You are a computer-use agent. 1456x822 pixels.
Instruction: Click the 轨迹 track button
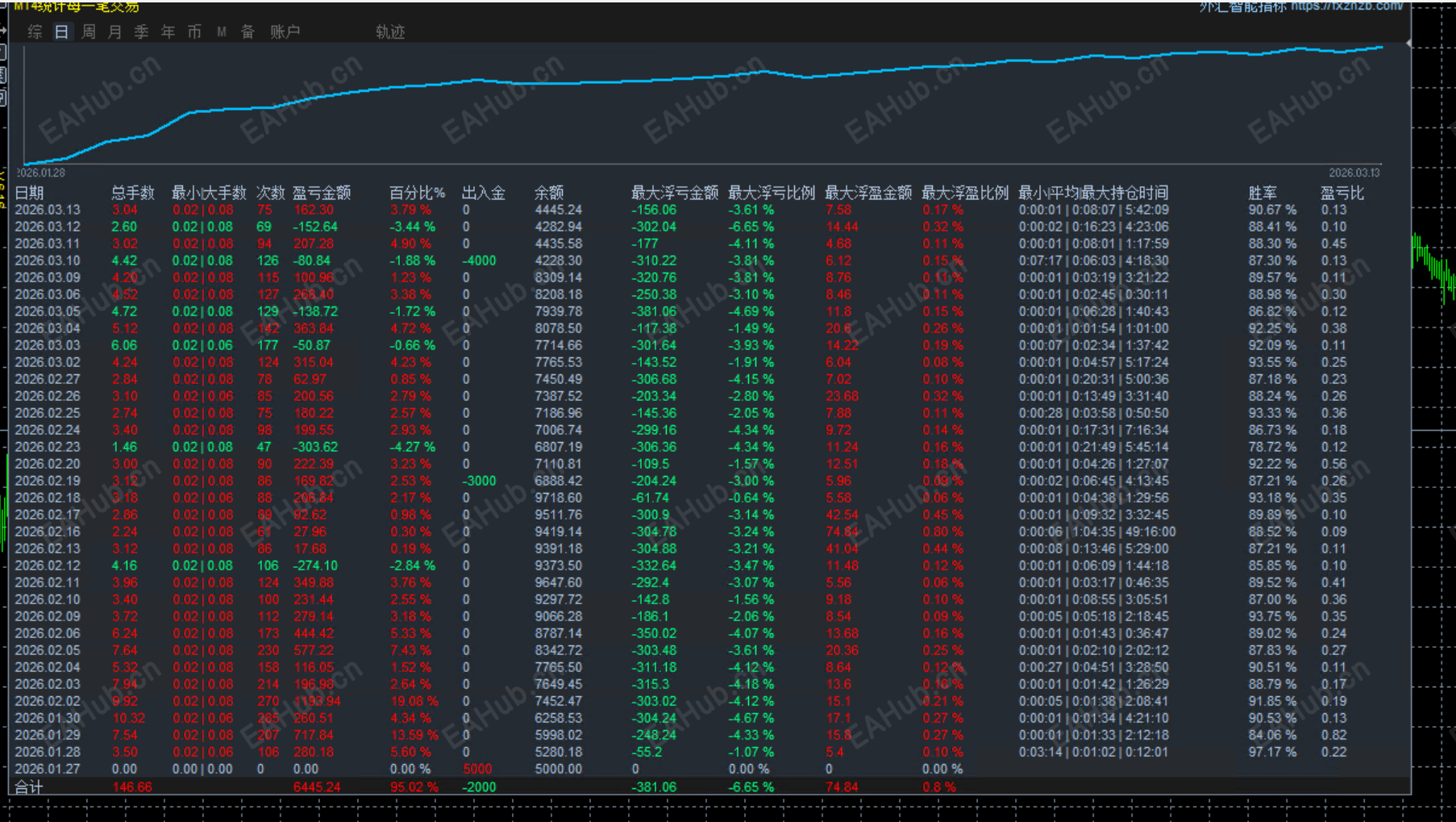[390, 31]
